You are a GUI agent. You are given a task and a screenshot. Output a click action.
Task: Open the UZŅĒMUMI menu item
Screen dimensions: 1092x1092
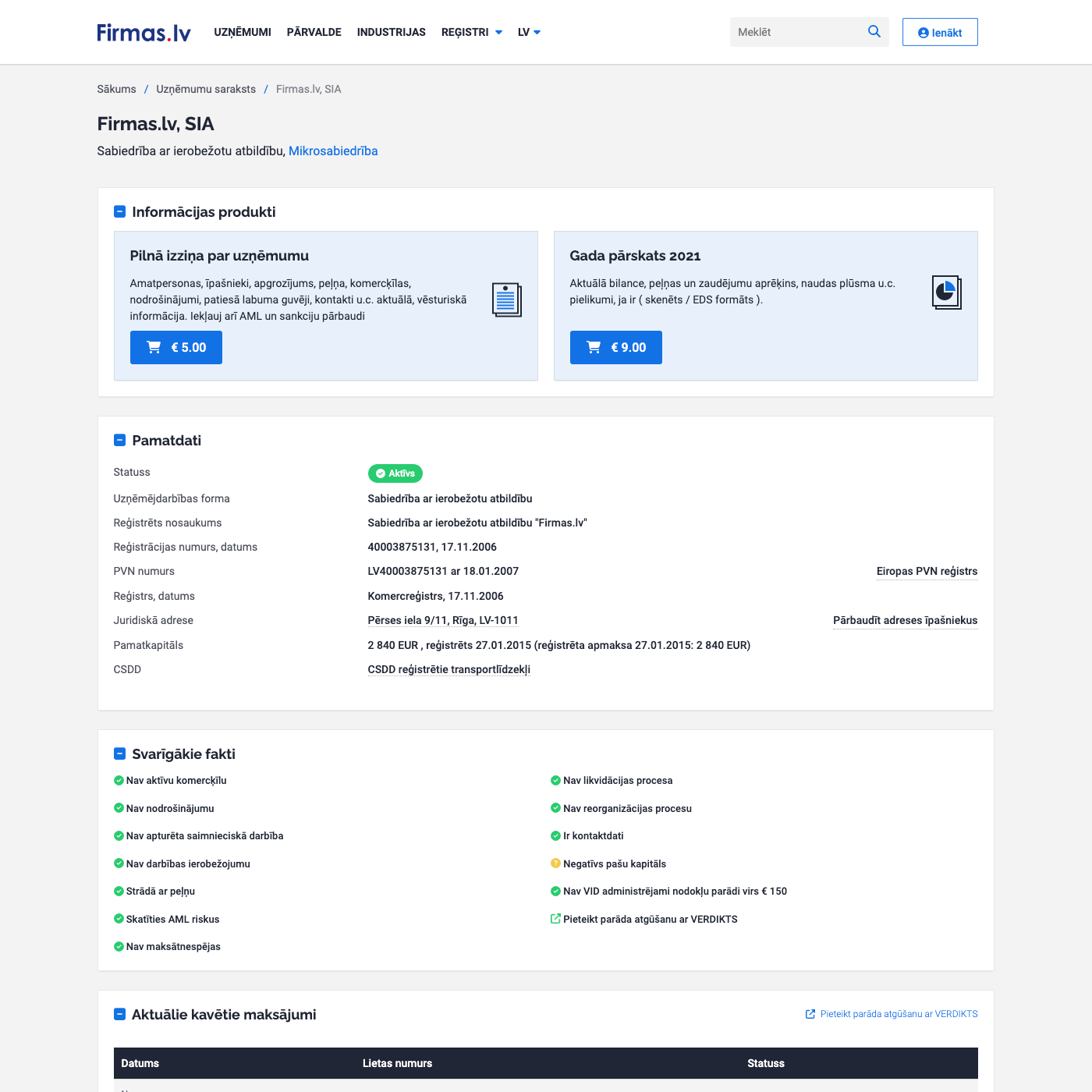(243, 32)
